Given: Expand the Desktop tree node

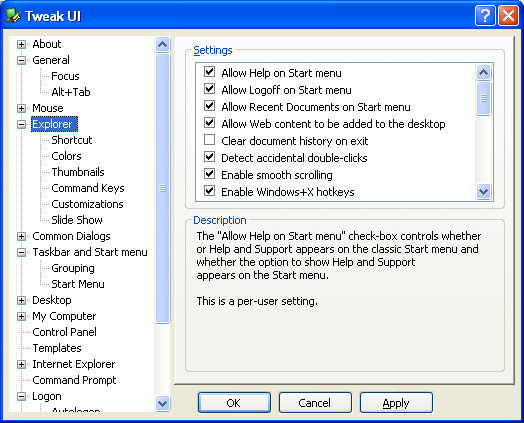Looking at the screenshot, I should [21, 301].
